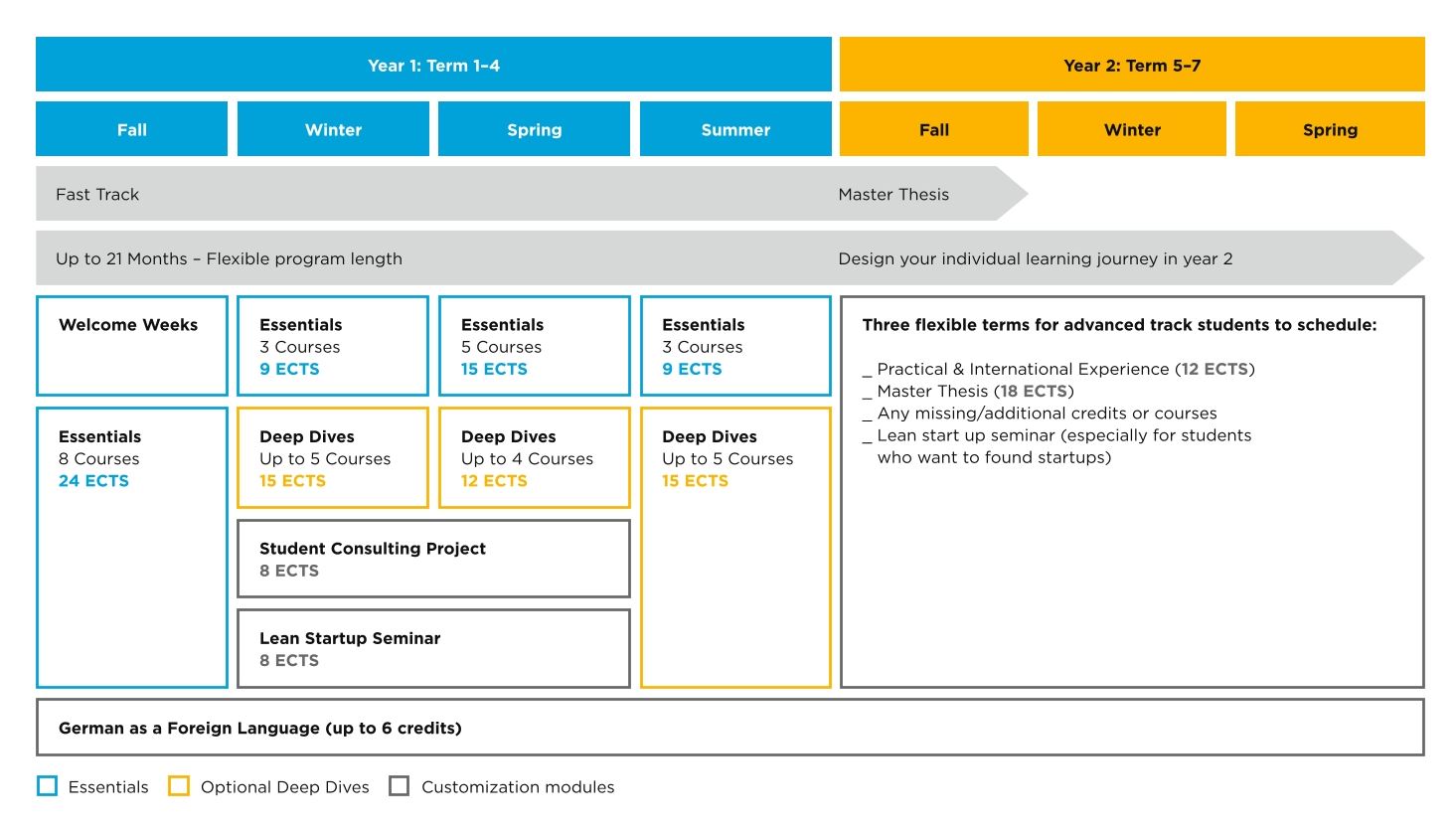
Task: Click the 15 ECTS value under Winter Deep Dives
Action: [292, 481]
